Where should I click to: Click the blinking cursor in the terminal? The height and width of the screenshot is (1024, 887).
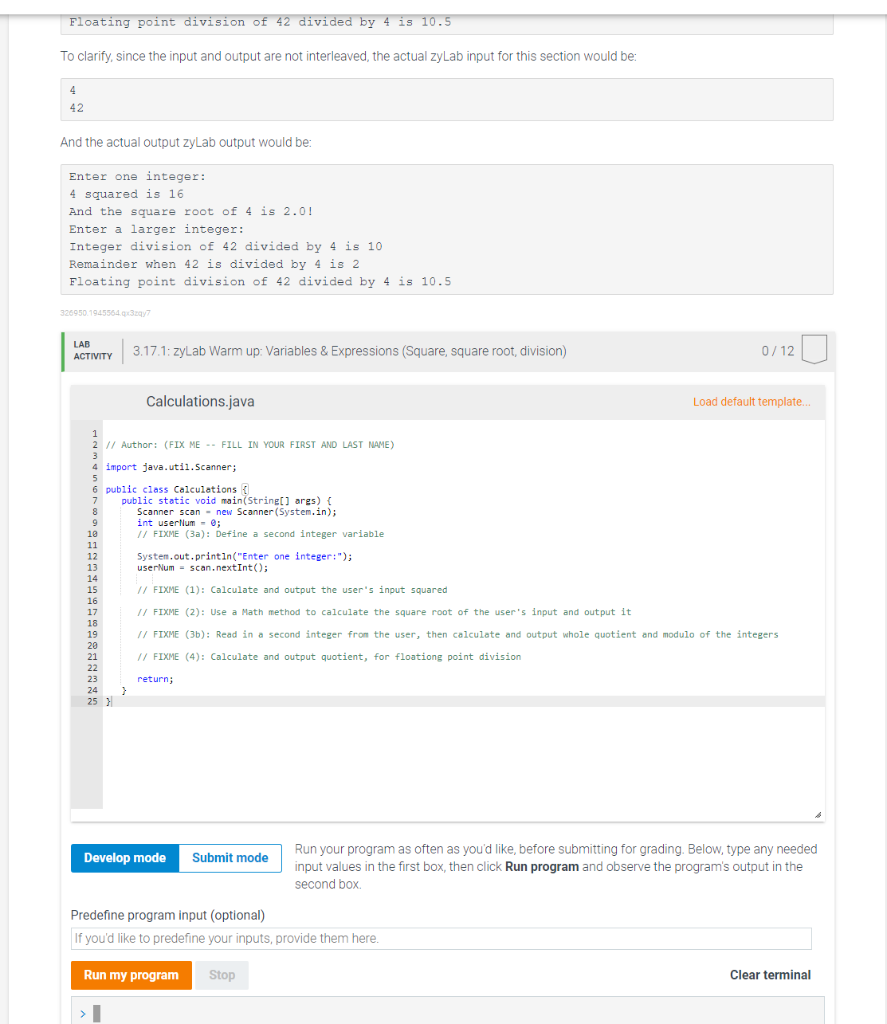[95, 1012]
